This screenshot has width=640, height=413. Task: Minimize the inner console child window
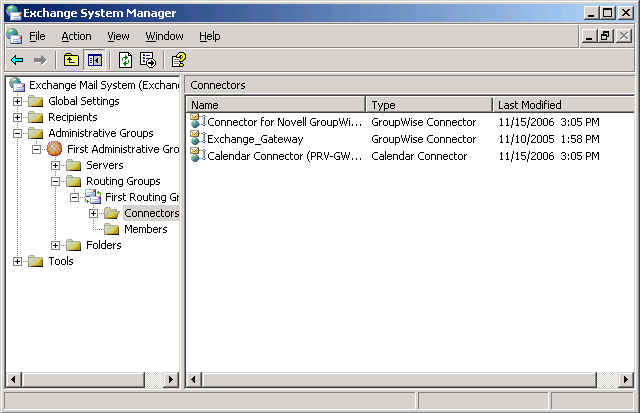click(588, 36)
